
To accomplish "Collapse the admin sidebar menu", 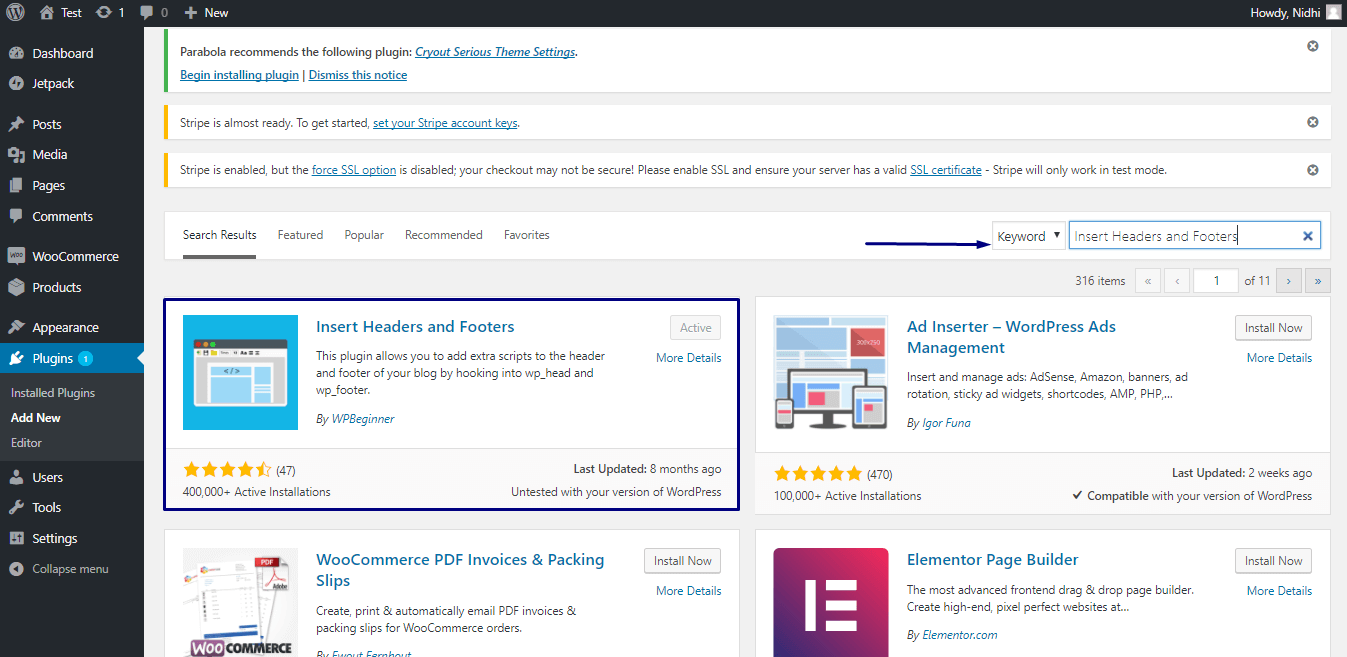I will tap(64, 568).
